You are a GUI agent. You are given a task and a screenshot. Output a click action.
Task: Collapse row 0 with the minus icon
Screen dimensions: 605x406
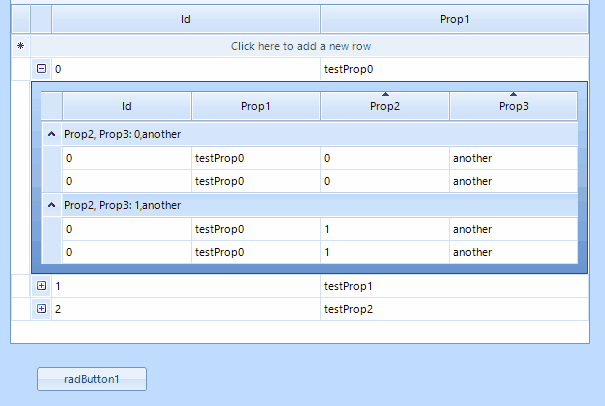coord(41,69)
